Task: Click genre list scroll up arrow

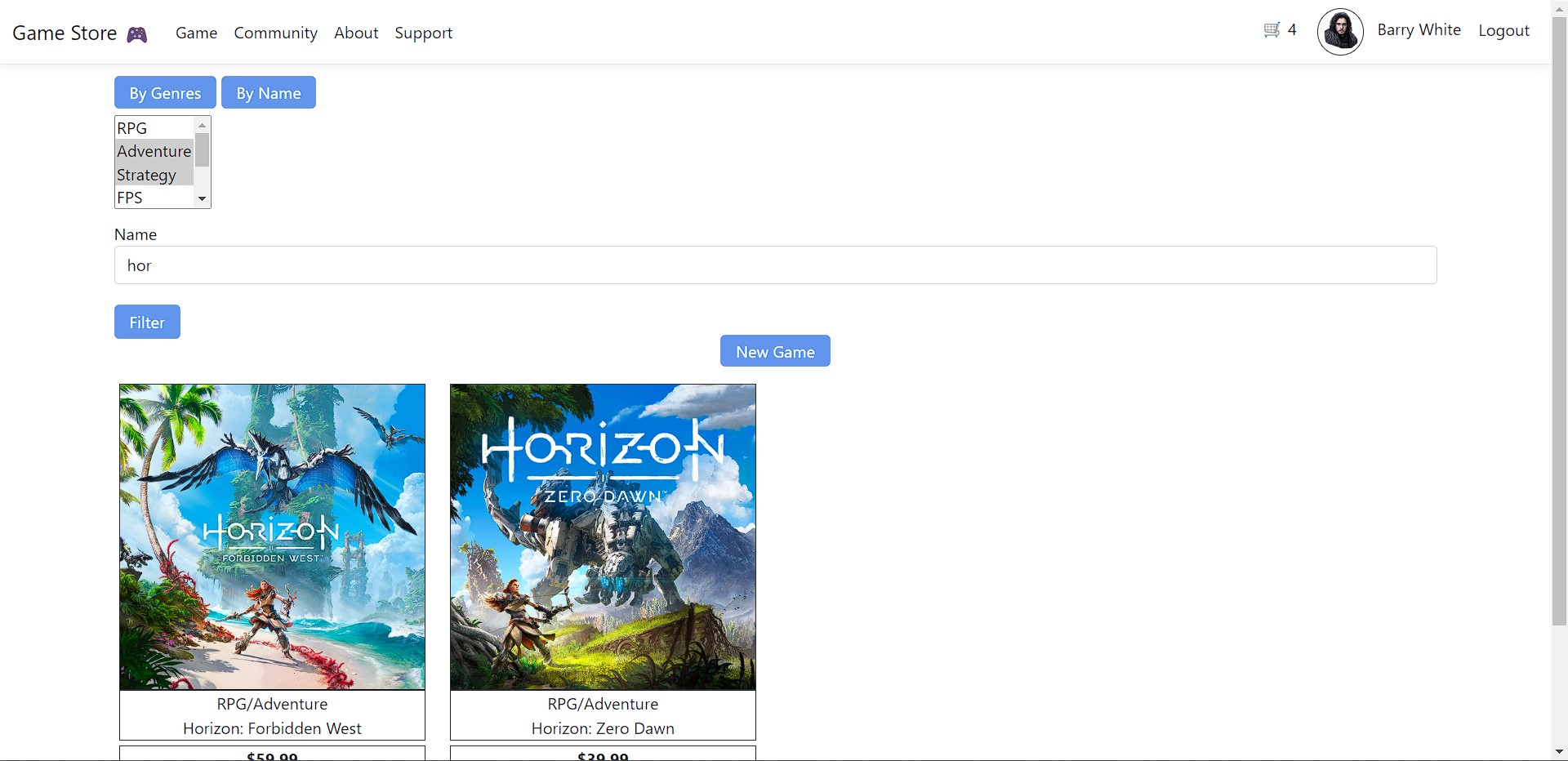Action: click(202, 125)
